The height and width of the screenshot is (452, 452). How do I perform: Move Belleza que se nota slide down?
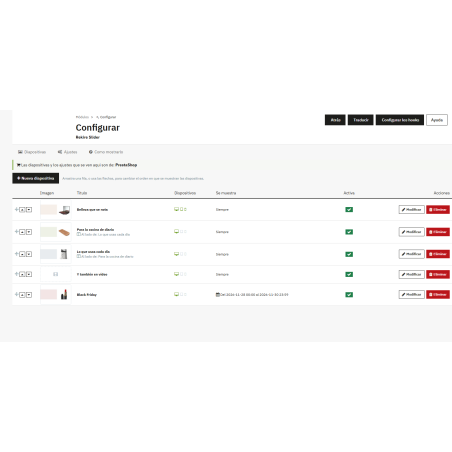click(29, 210)
